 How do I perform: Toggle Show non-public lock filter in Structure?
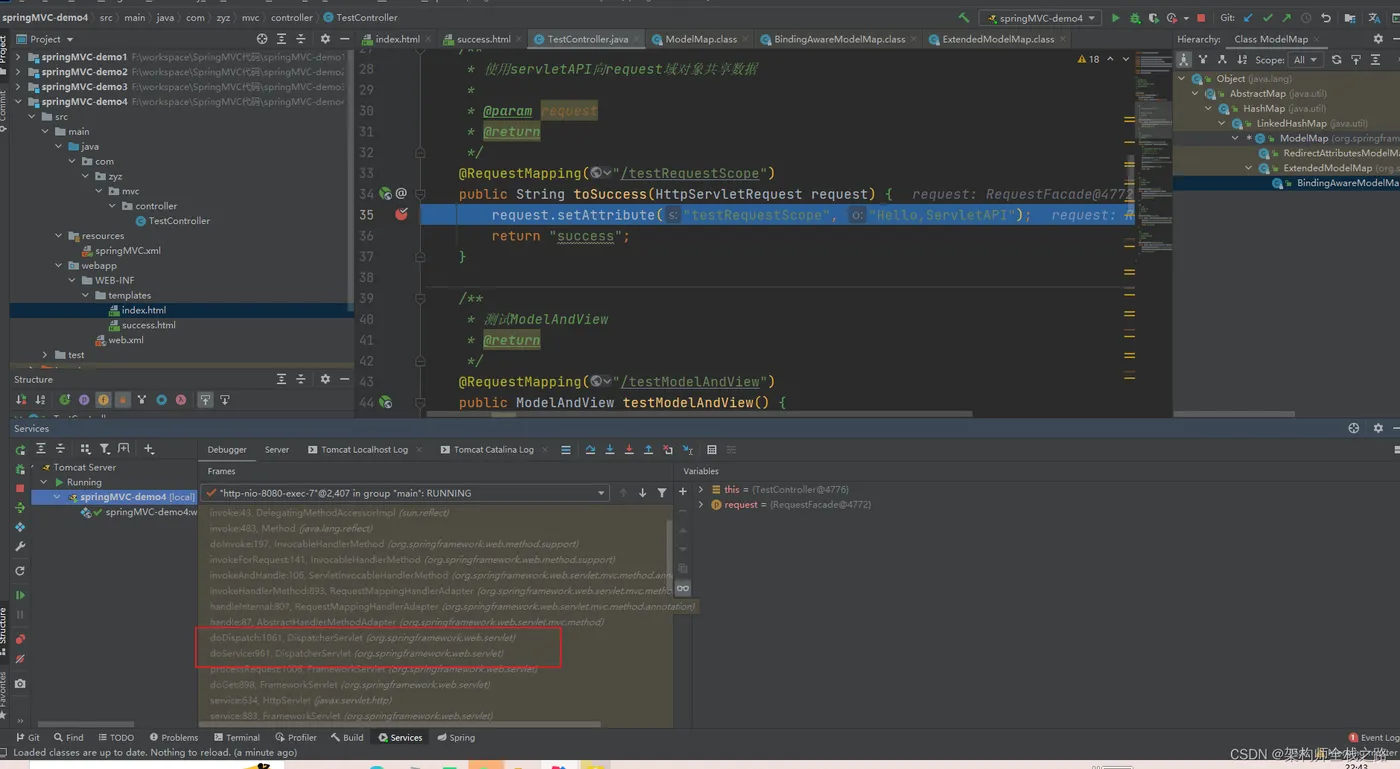point(123,400)
